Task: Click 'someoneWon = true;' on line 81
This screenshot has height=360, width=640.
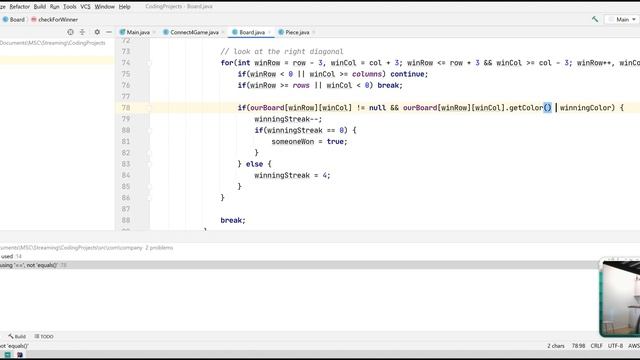Action: (x=309, y=142)
